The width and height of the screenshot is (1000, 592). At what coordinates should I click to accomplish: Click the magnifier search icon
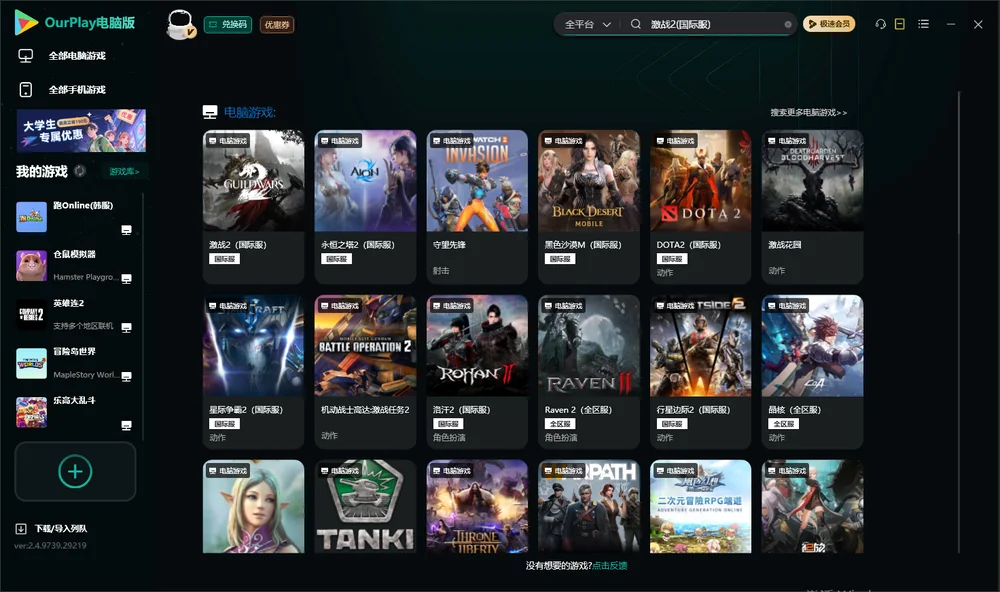[x=635, y=24]
